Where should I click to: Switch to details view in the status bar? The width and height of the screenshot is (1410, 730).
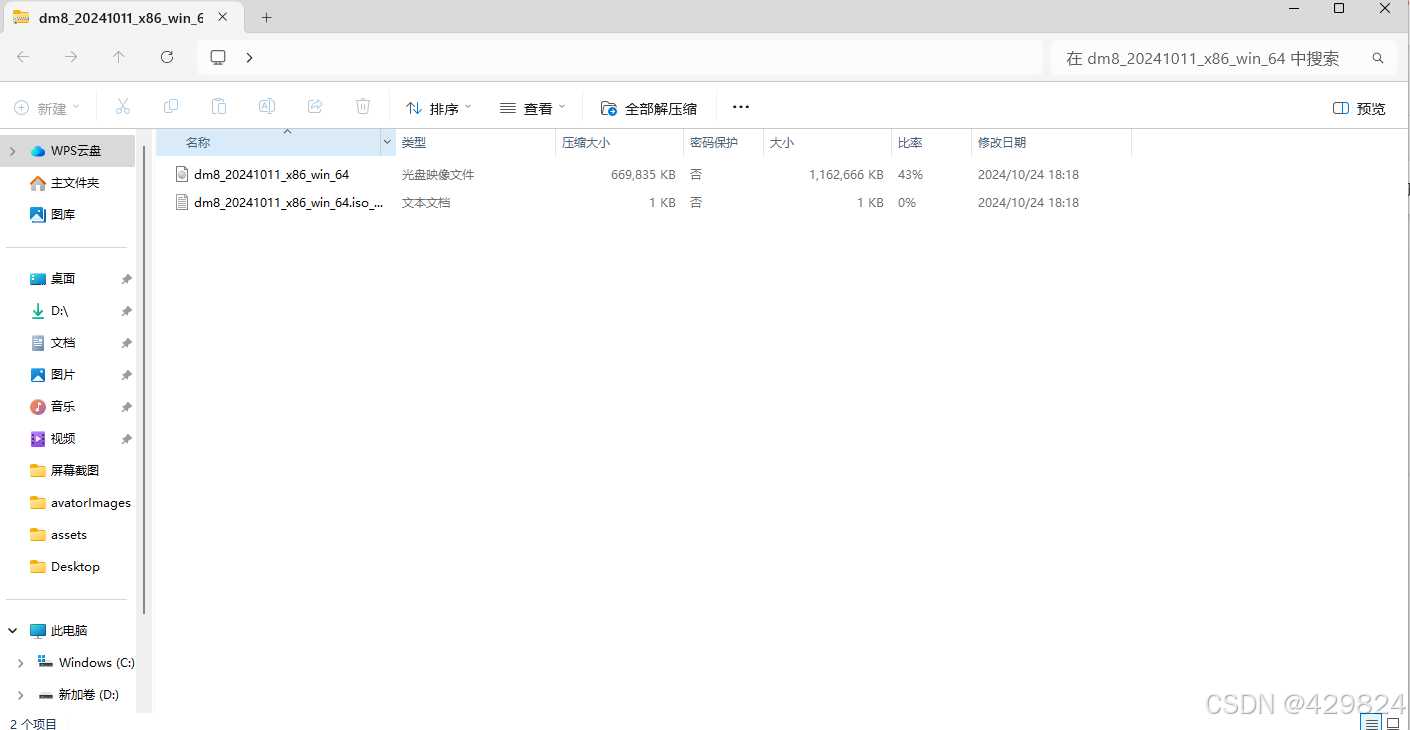[1372, 722]
